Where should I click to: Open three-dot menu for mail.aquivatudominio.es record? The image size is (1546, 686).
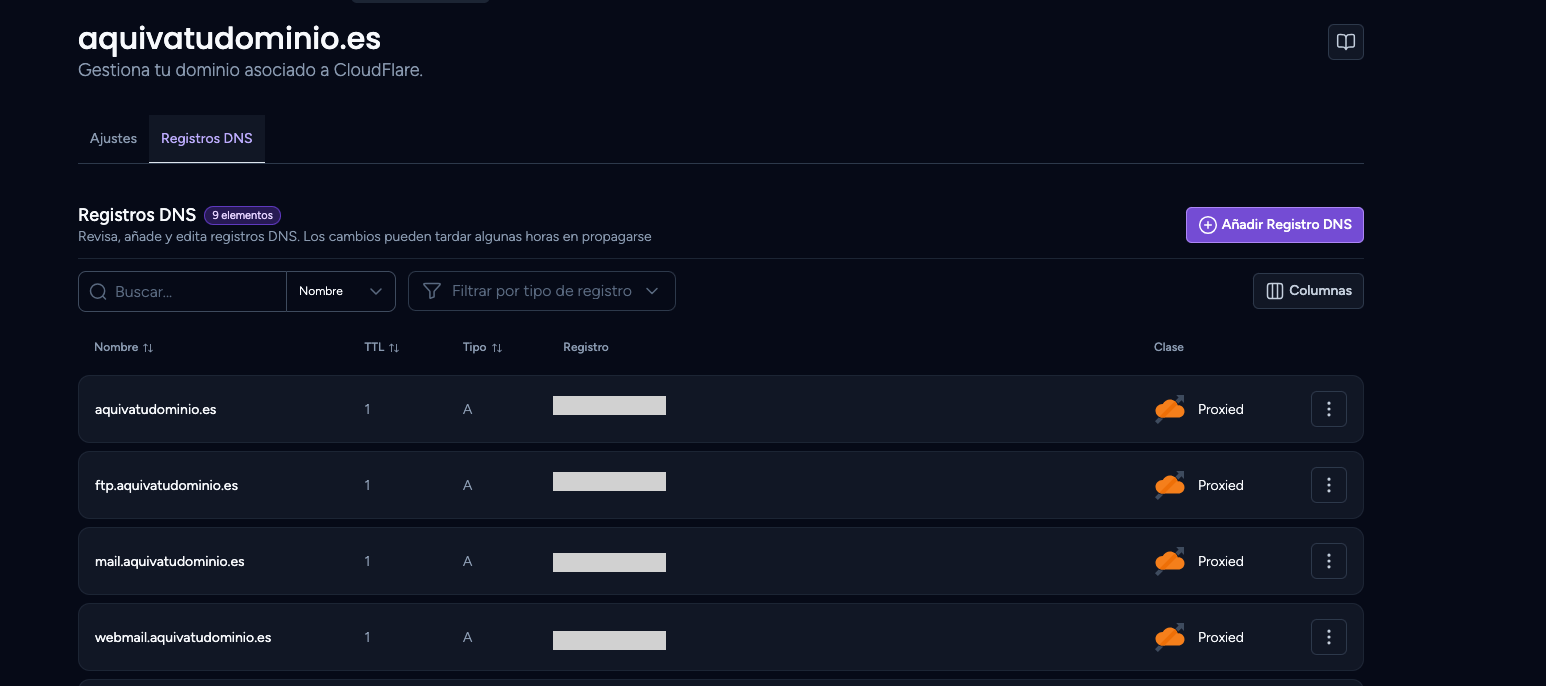pyautogui.click(x=1328, y=561)
